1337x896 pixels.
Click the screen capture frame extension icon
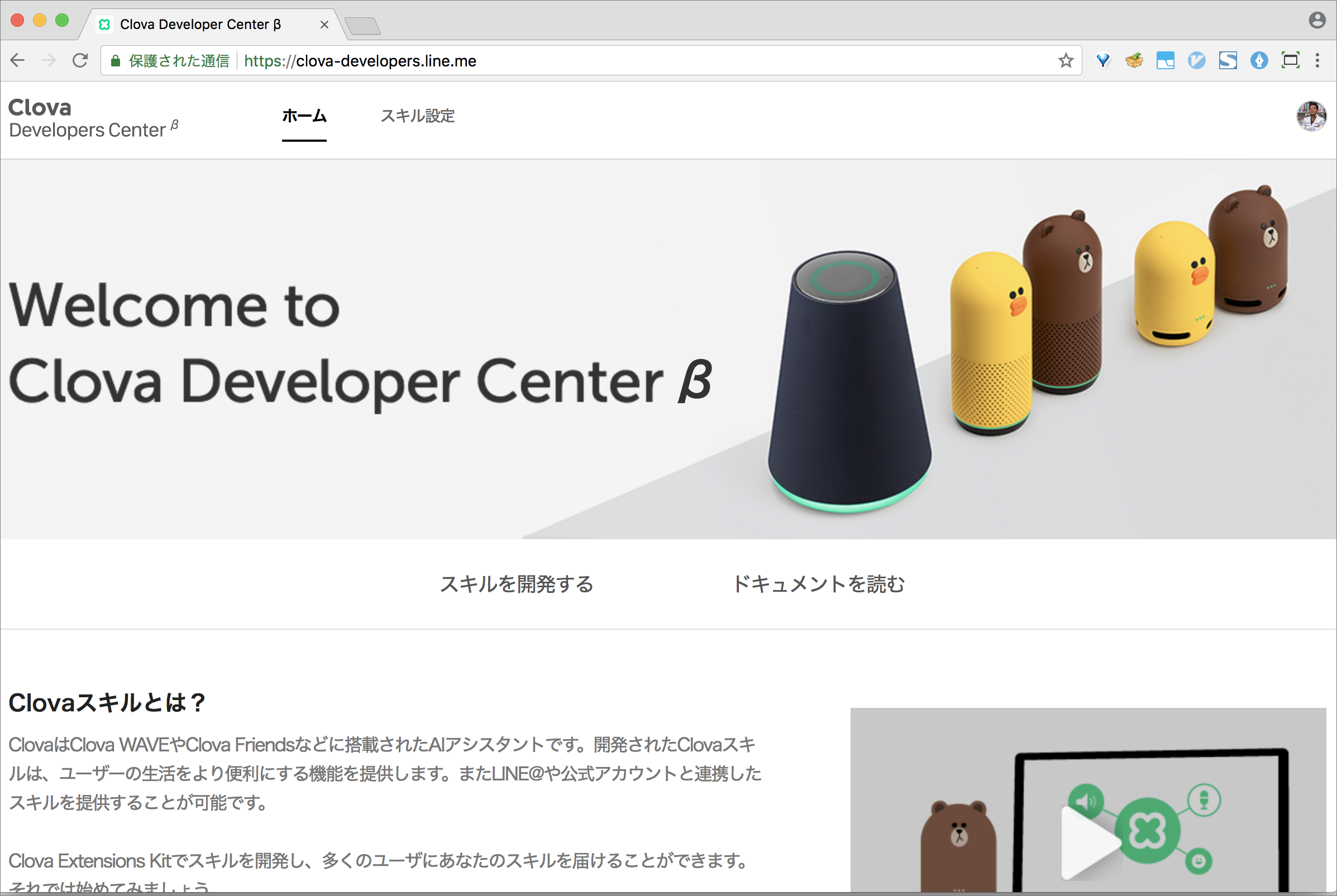click(1291, 60)
